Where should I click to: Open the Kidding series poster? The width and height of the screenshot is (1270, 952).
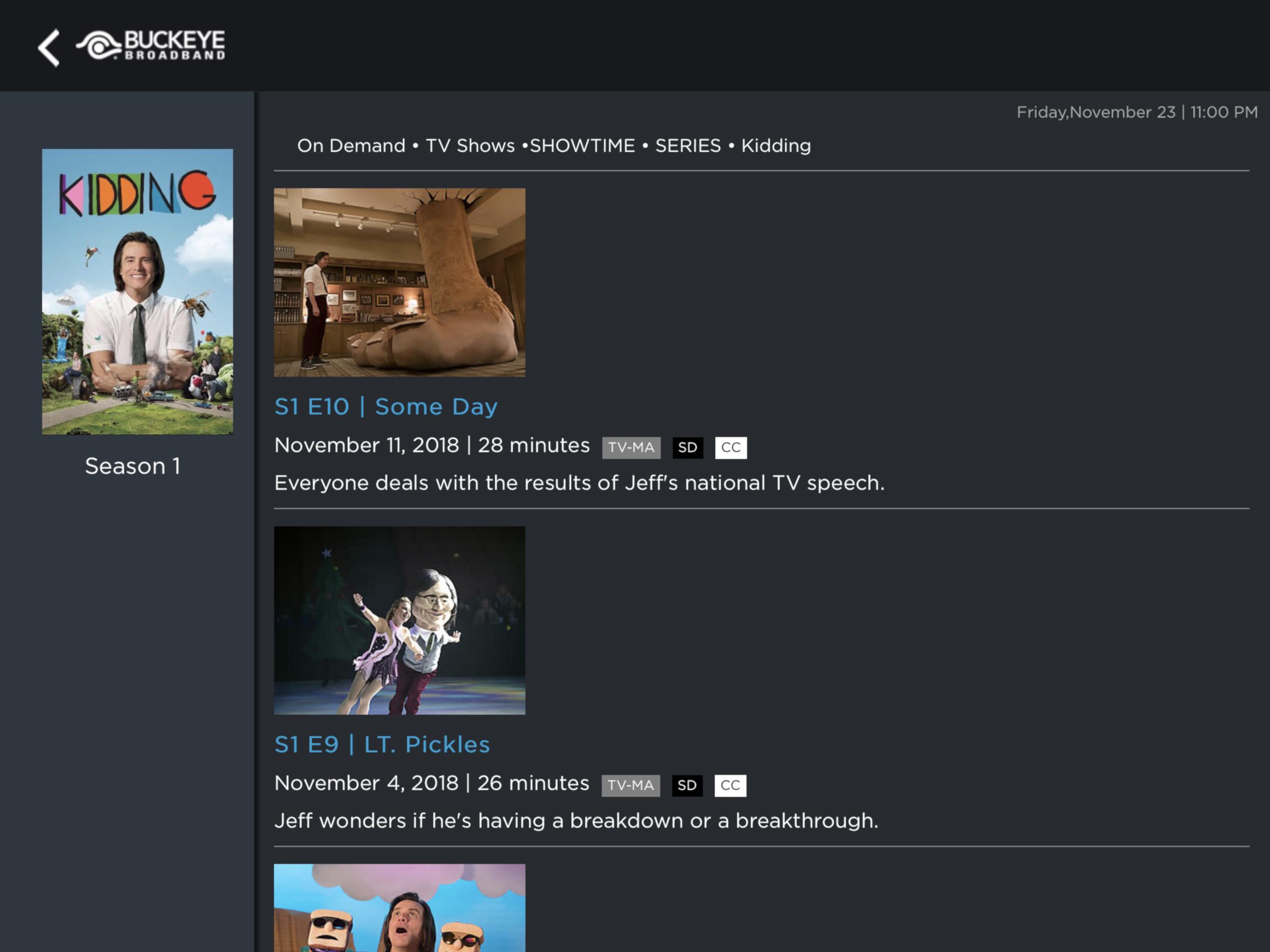point(137,291)
